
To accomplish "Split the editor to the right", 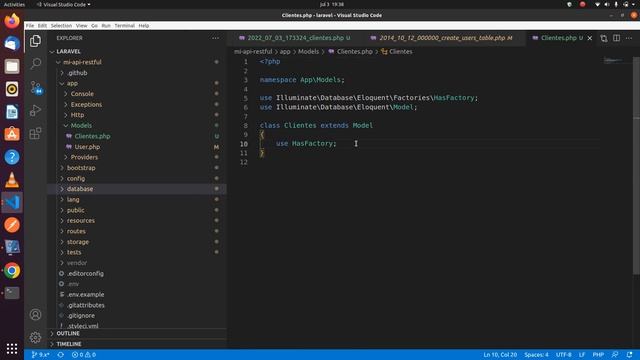I will [616, 38].
